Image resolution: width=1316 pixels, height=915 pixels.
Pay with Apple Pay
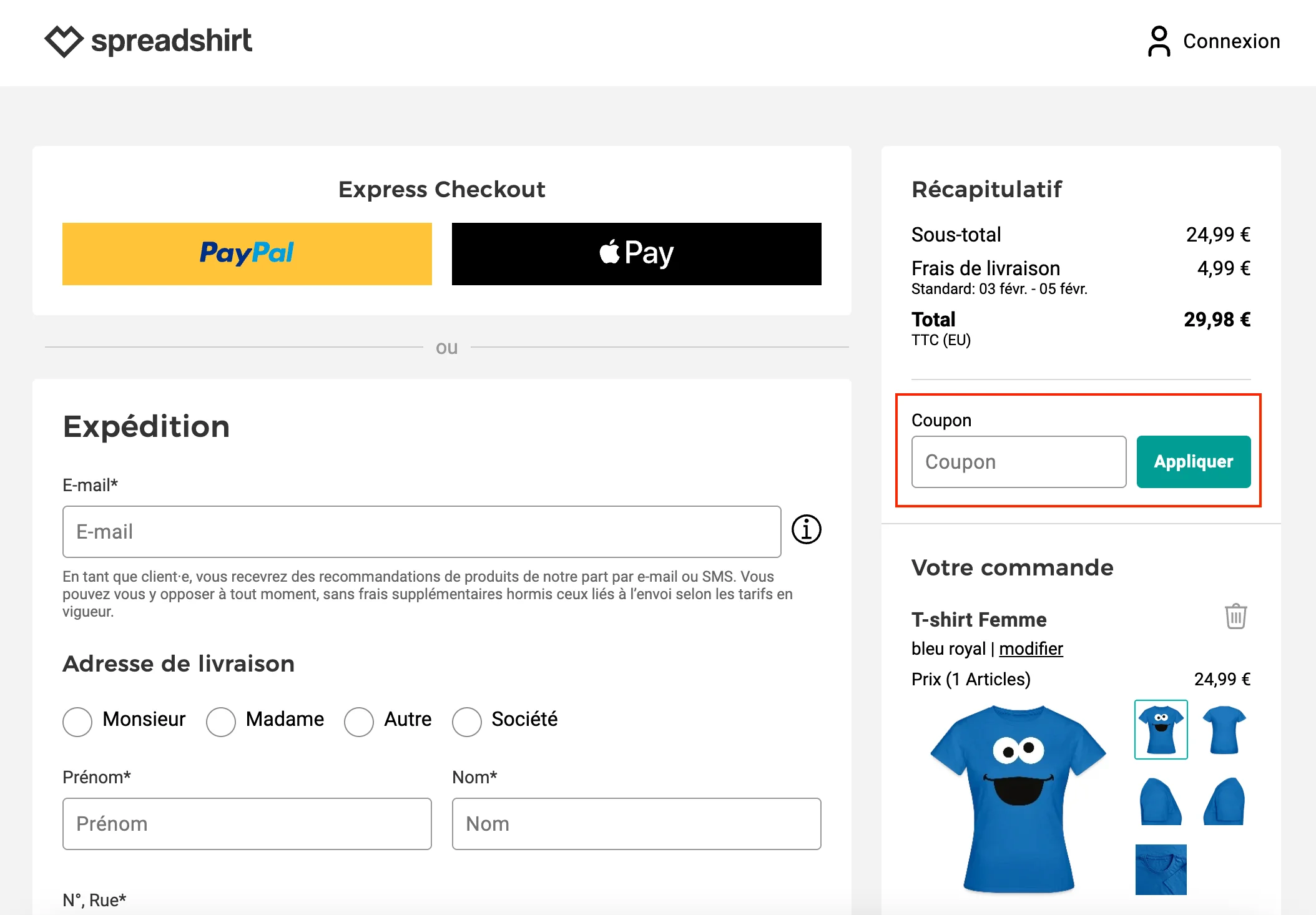(x=636, y=253)
